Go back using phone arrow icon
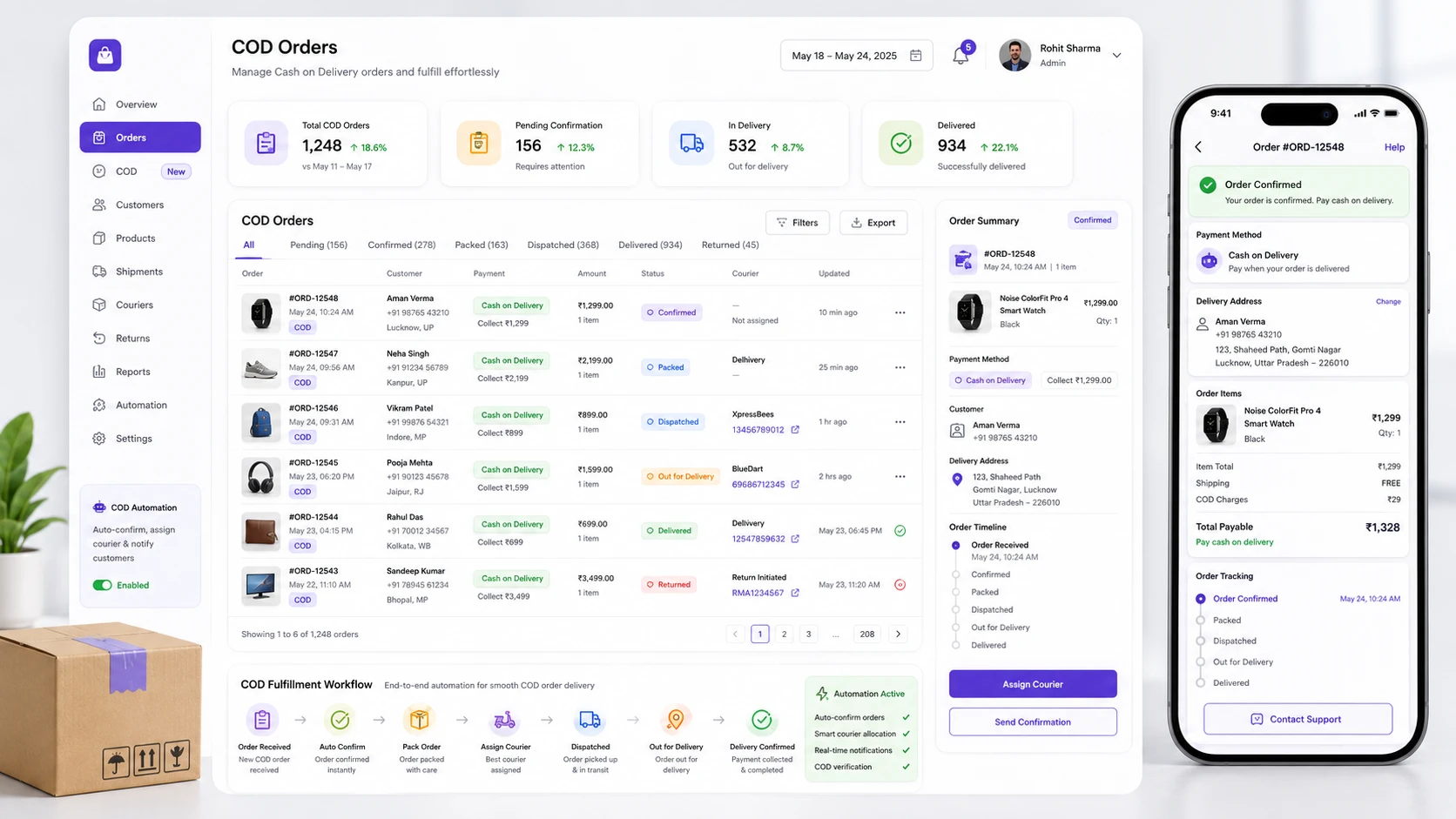The width and height of the screenshot is (1456, 819). click(x=1198, y=147)
